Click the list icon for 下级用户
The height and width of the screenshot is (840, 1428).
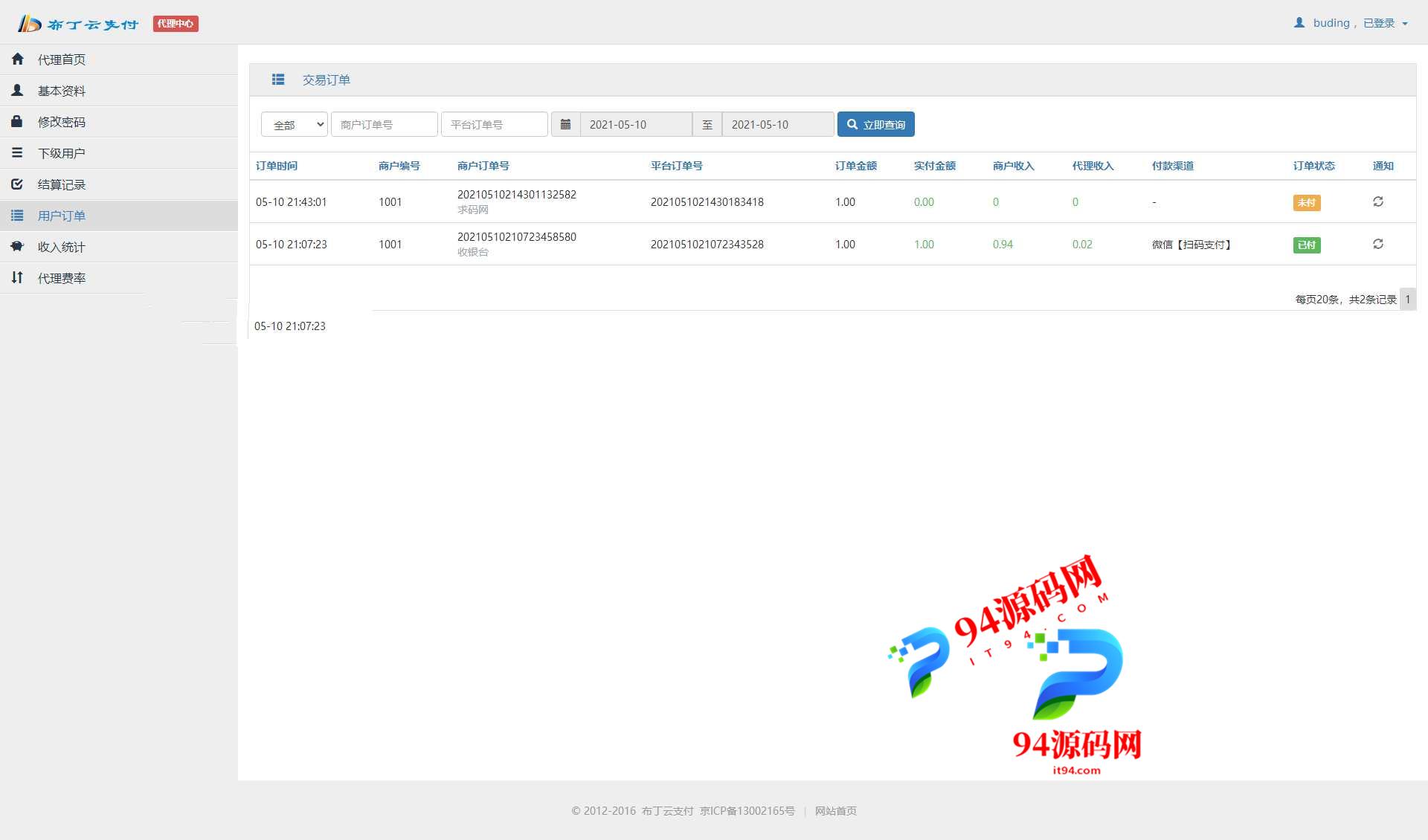[x=17, y=152]
